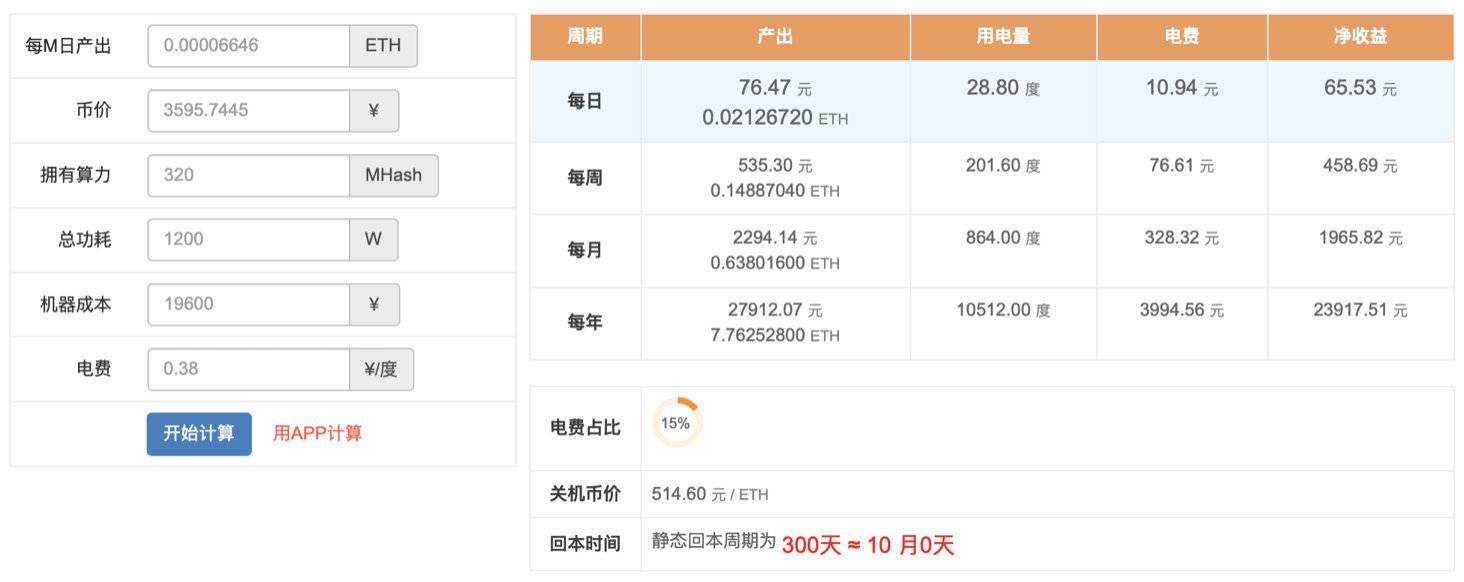Click the ¥ unit label next to coin price
1464x582 pixels.
point(373,110)
